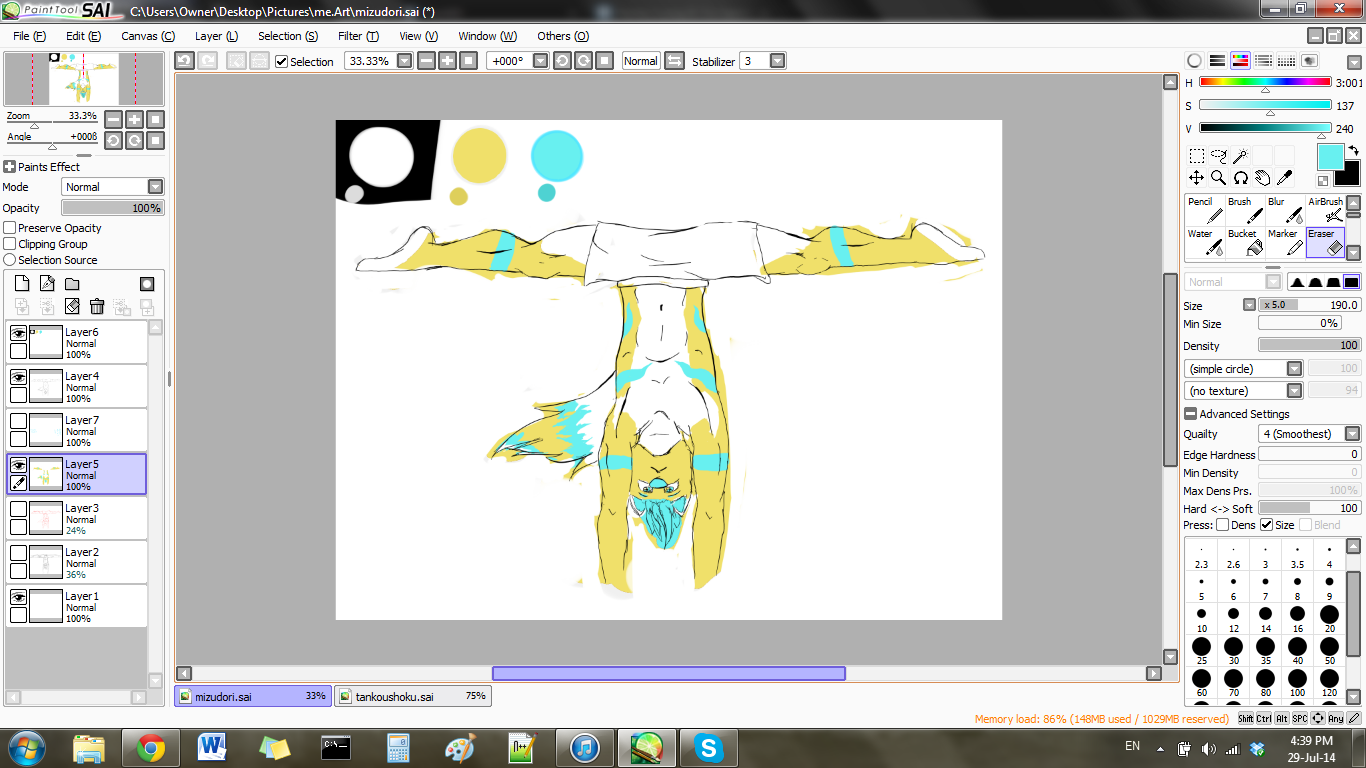Image resolution: width=1366 pixels, height=768 pixels.
Task: Hide Layer1 using its eye icon
Action: (x=18, y=597)
